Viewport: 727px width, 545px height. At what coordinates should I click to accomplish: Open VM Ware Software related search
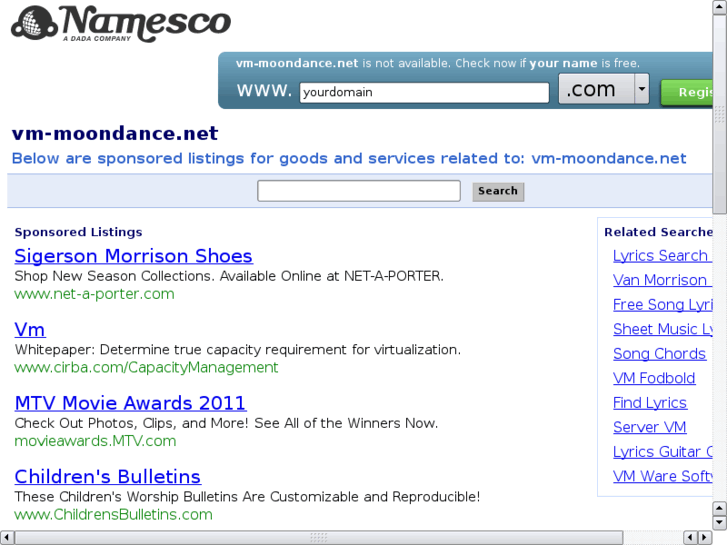(662, 476)
